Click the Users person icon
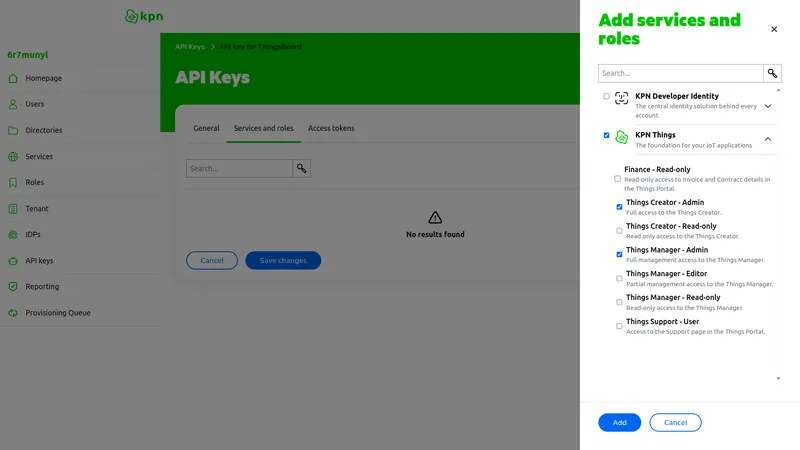The height and width of the screenshot is (450, 800). click(x=13, y=104)
